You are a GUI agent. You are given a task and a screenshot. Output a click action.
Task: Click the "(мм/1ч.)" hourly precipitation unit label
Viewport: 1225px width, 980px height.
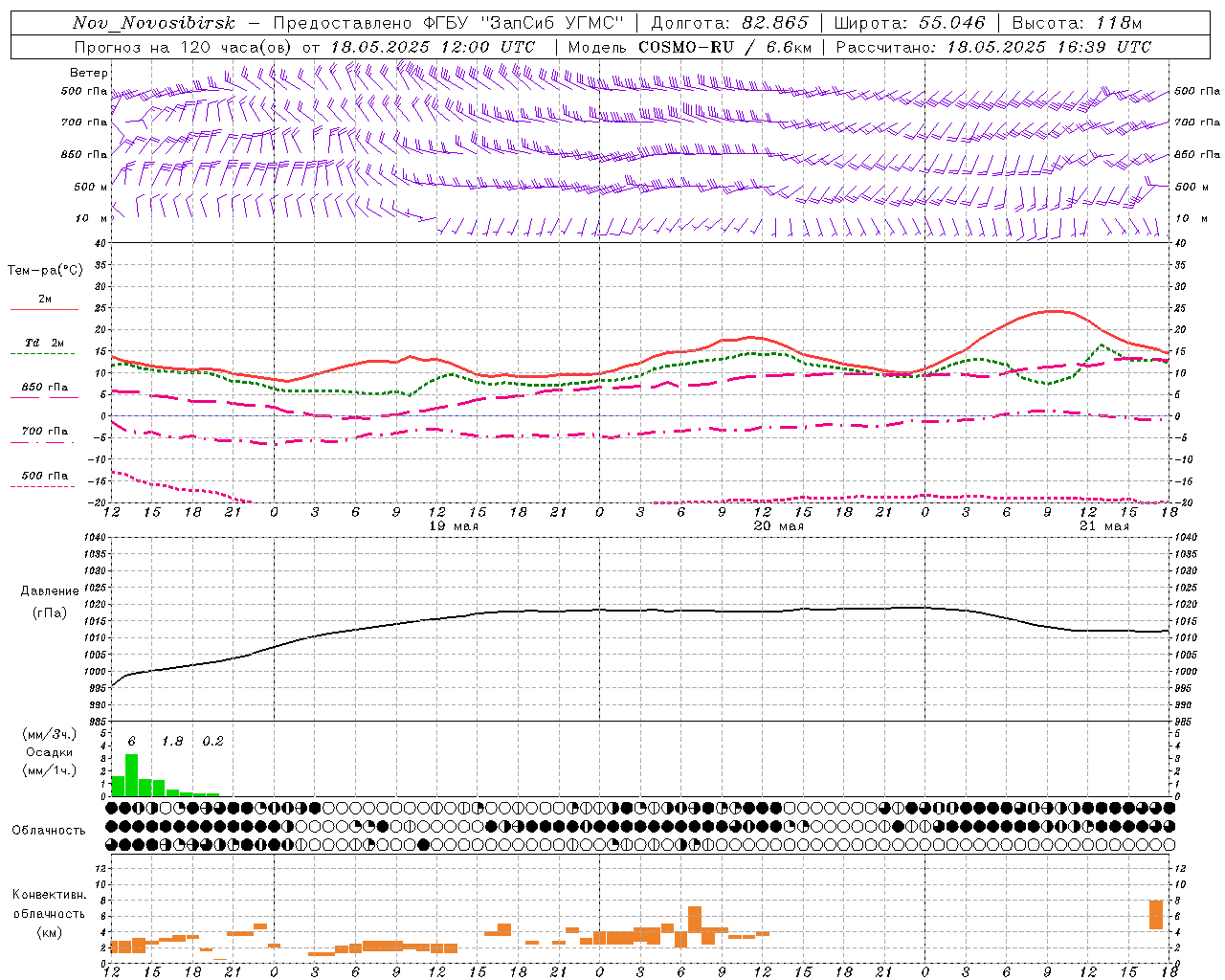coord(50,770)
